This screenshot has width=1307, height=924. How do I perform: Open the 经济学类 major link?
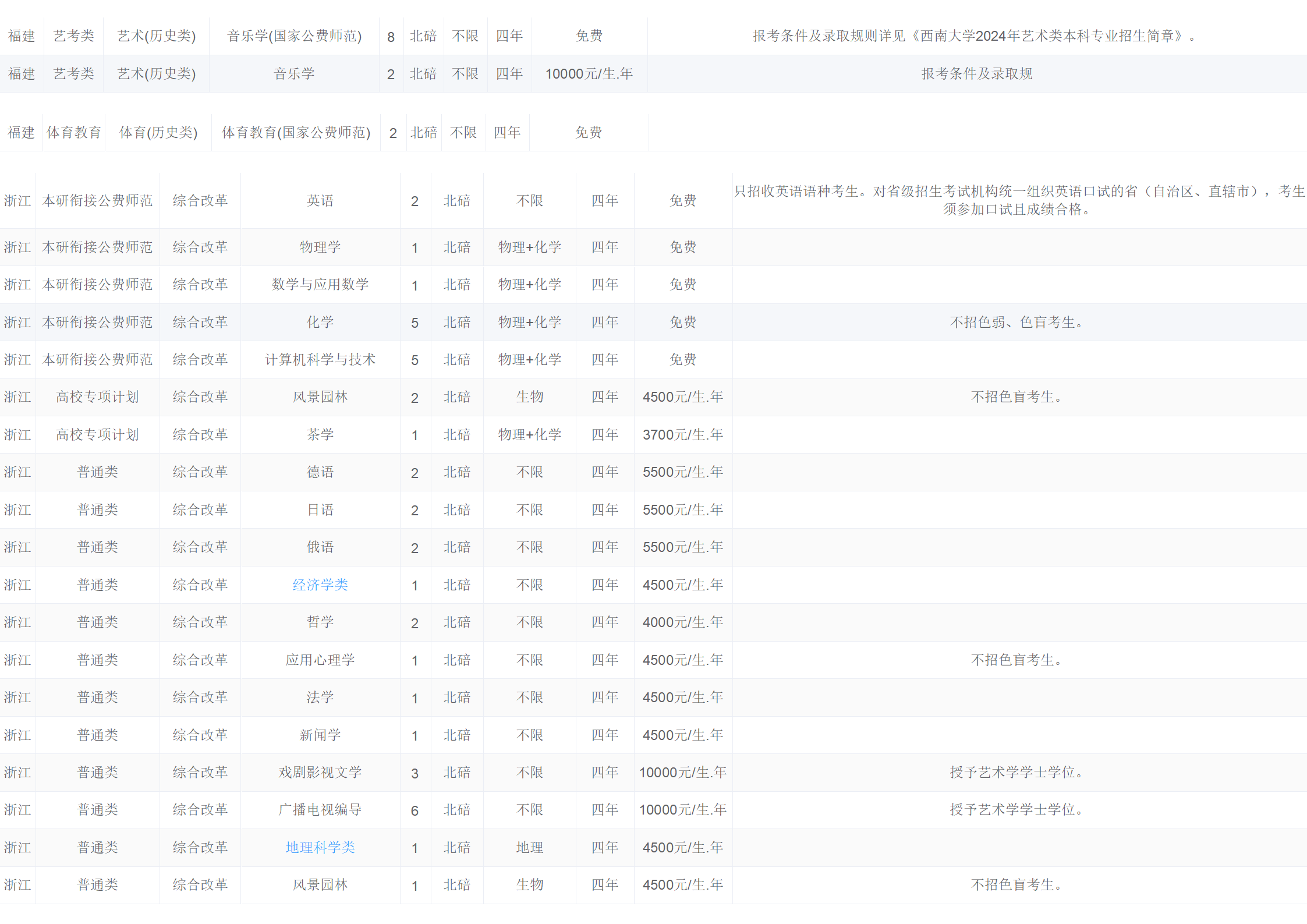(320, 585)
